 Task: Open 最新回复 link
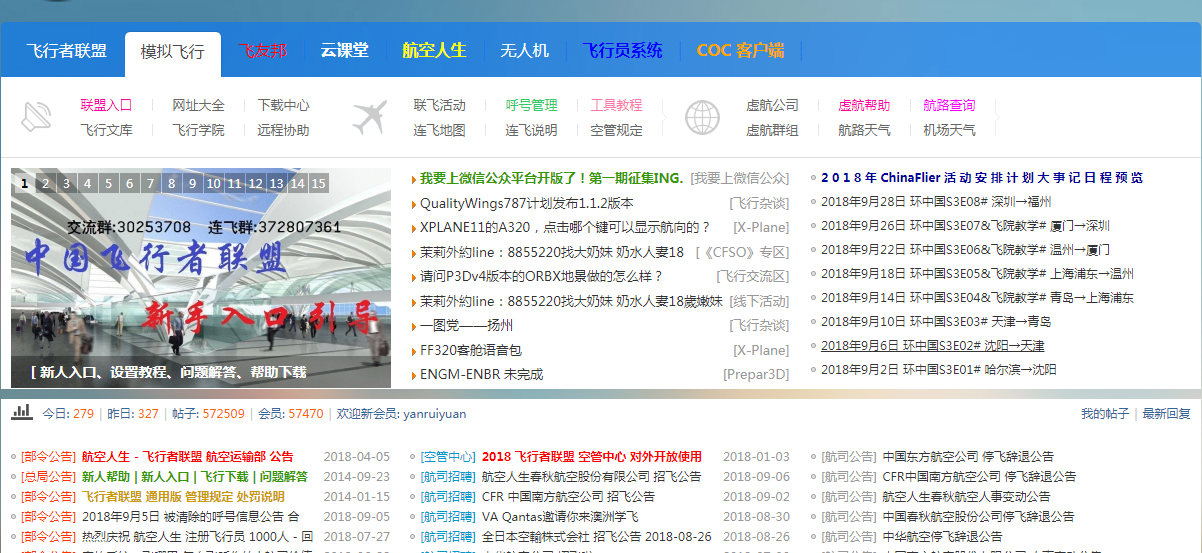1167,413
